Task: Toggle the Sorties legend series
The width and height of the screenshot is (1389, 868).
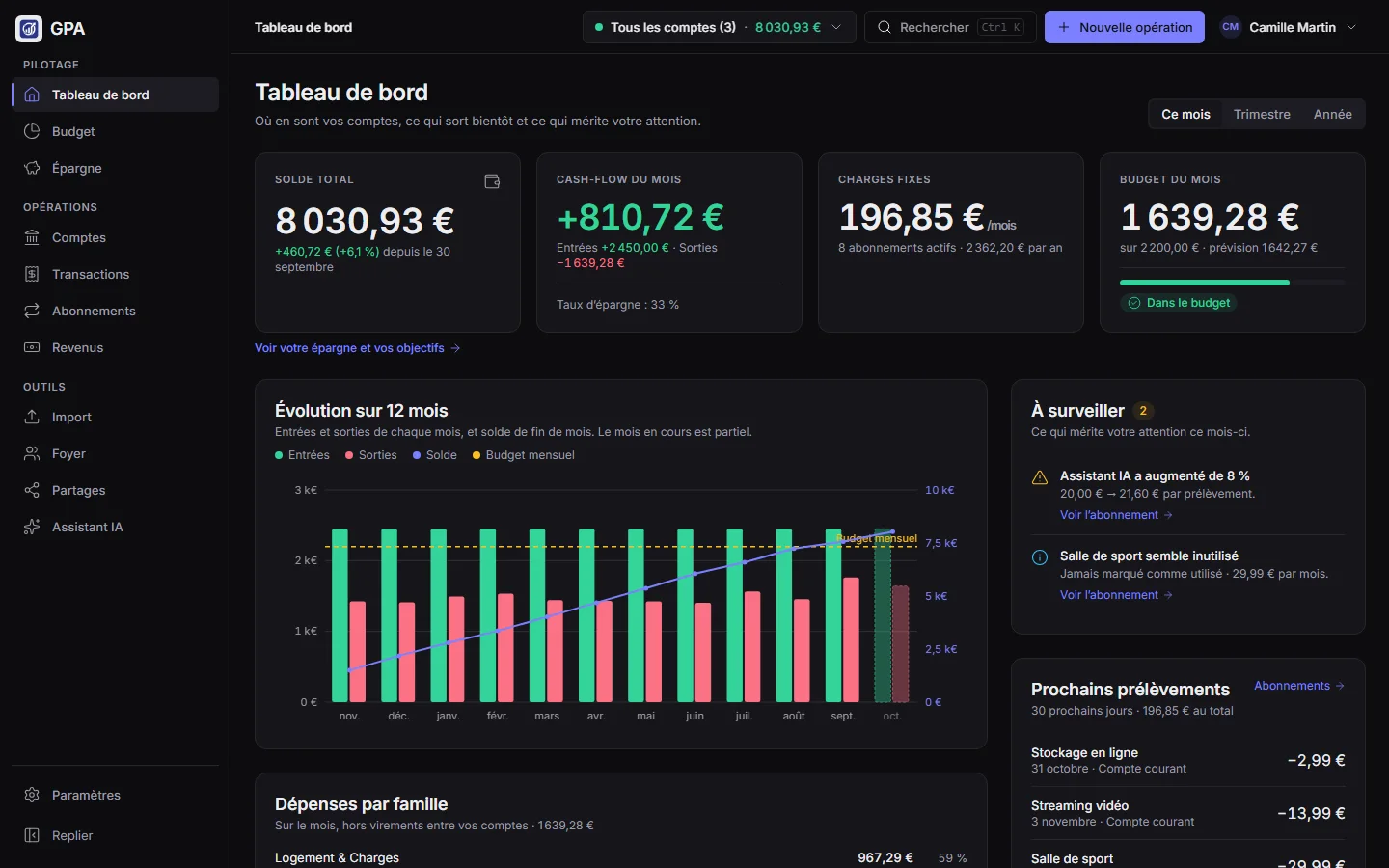Action: point(371,455)
